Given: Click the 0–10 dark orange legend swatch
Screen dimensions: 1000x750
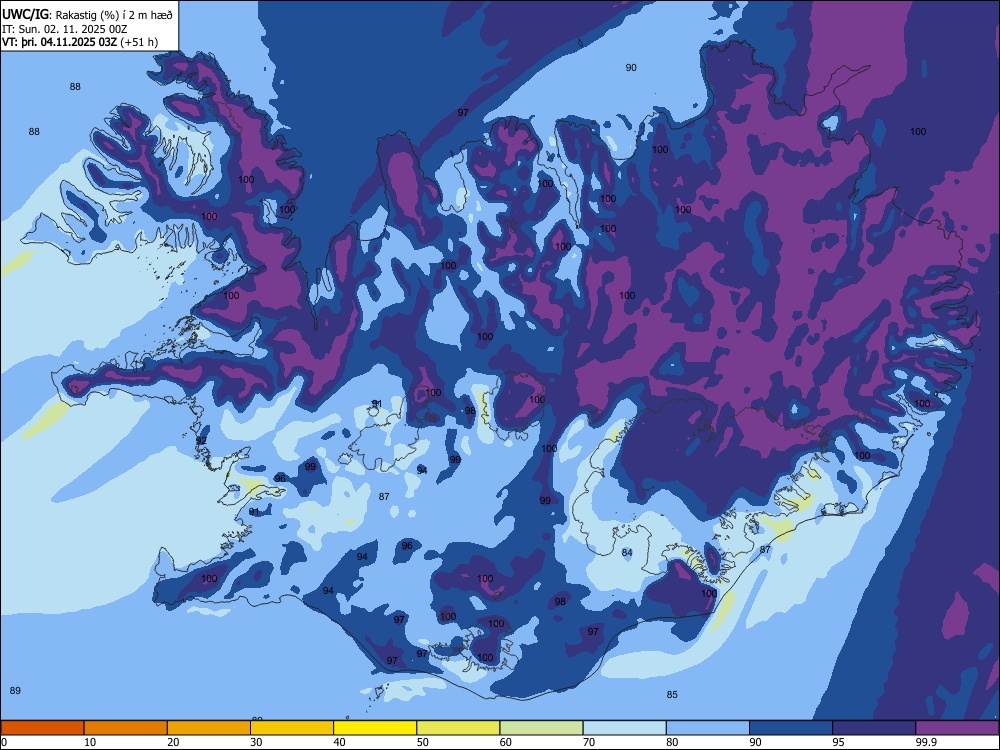Looking at the screenshot, I should pyautogui.click(x=42, y=728).
